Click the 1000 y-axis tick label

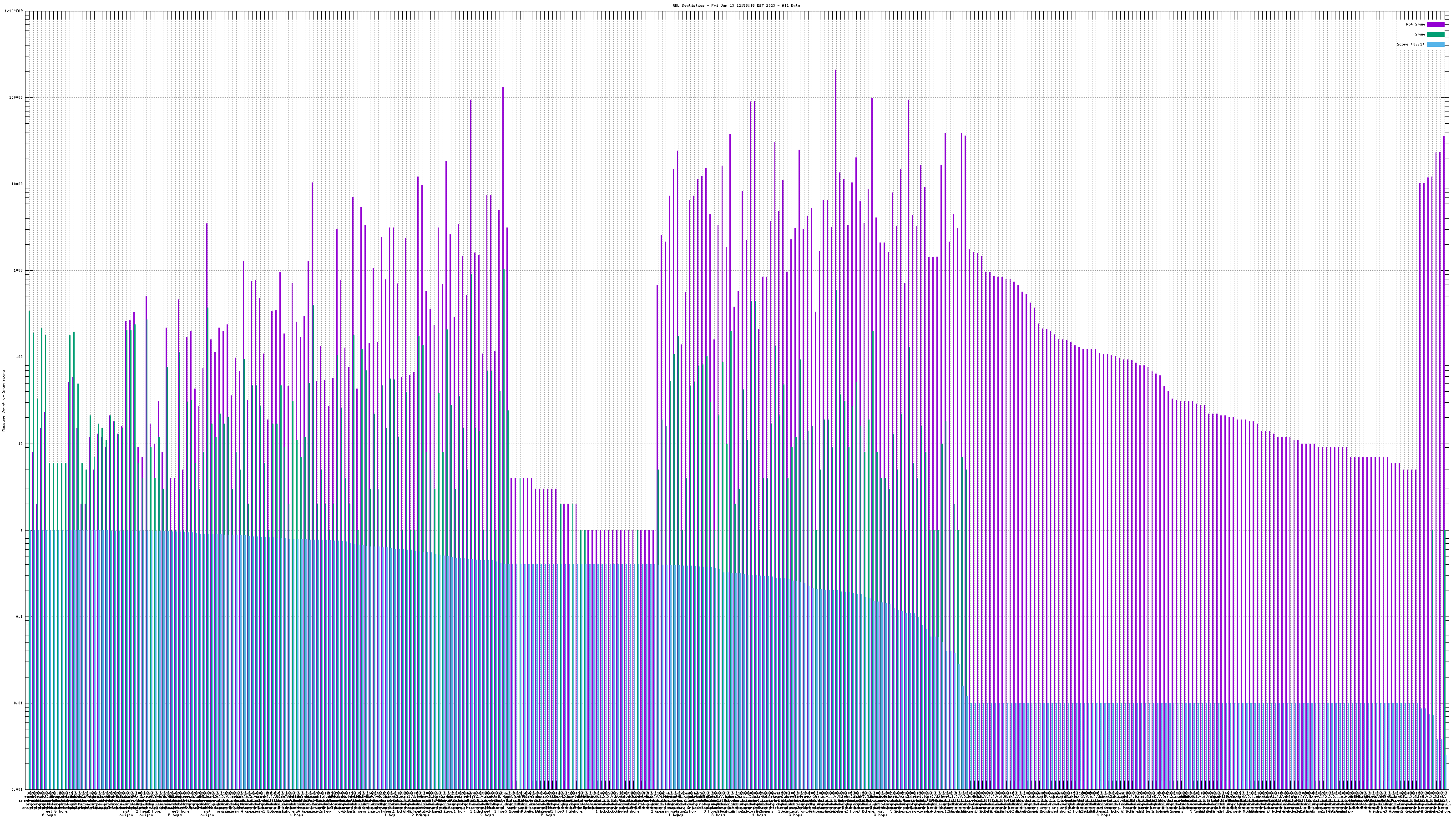click(x=19, y=270)
